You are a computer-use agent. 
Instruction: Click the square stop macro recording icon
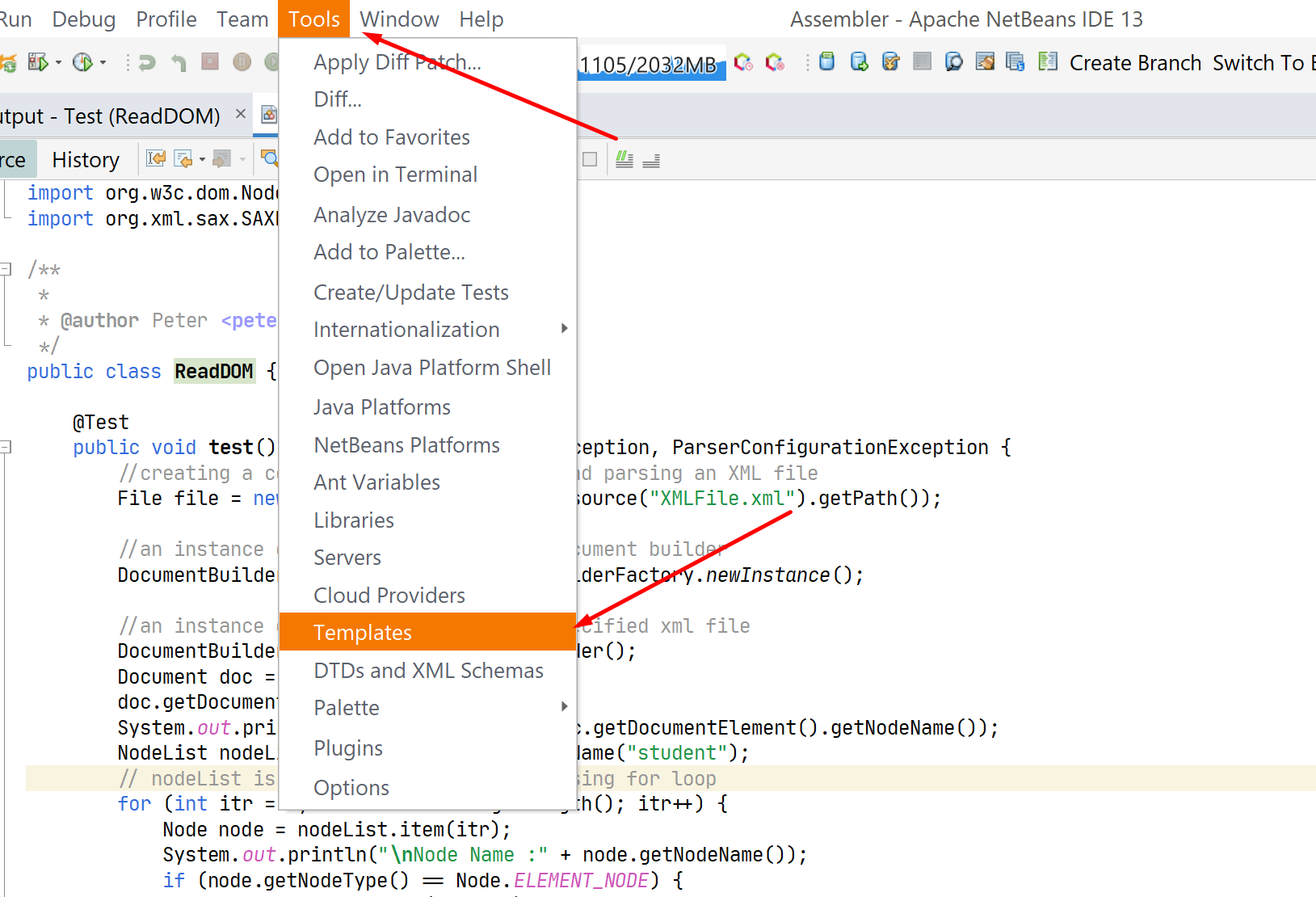[590, 159]
